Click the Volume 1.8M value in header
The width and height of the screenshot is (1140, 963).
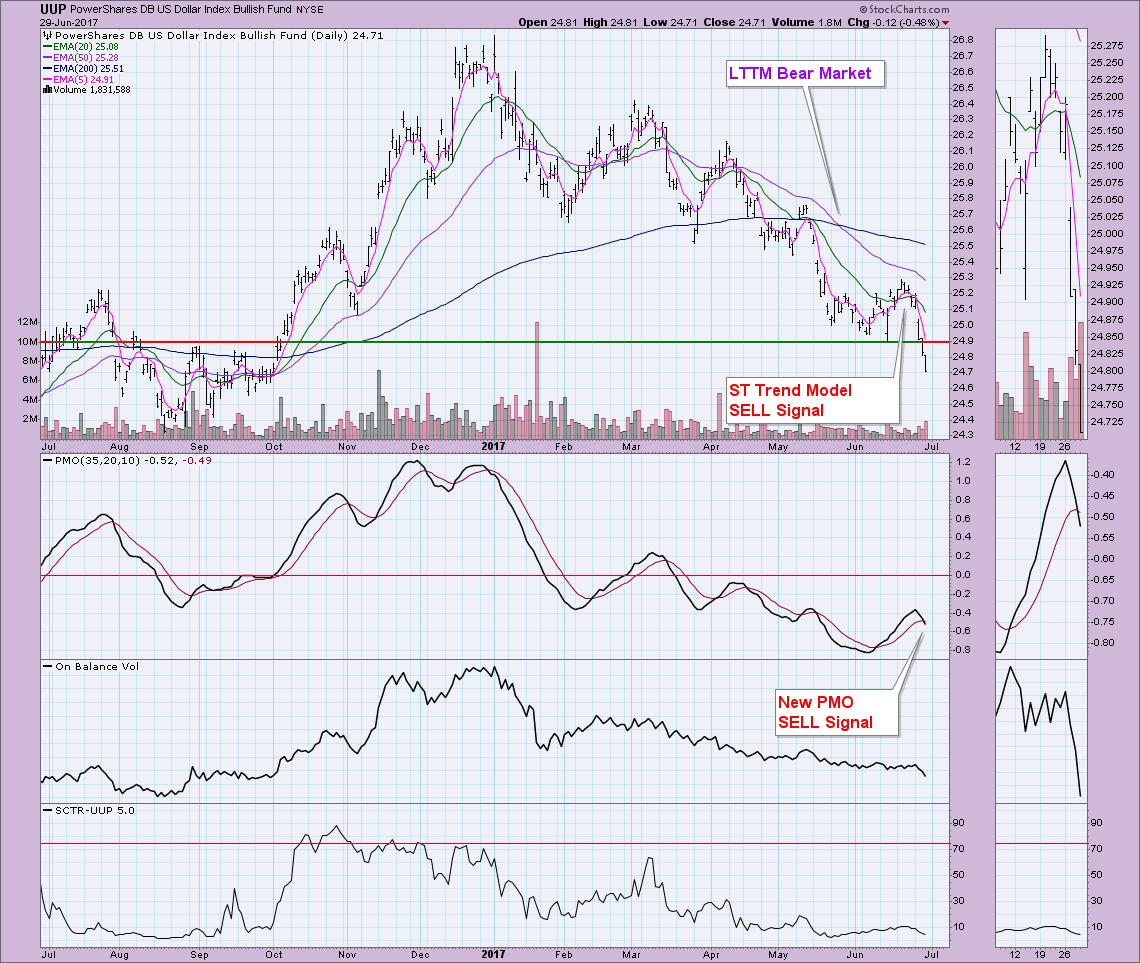pyautogui.click(x=806, y=23)
